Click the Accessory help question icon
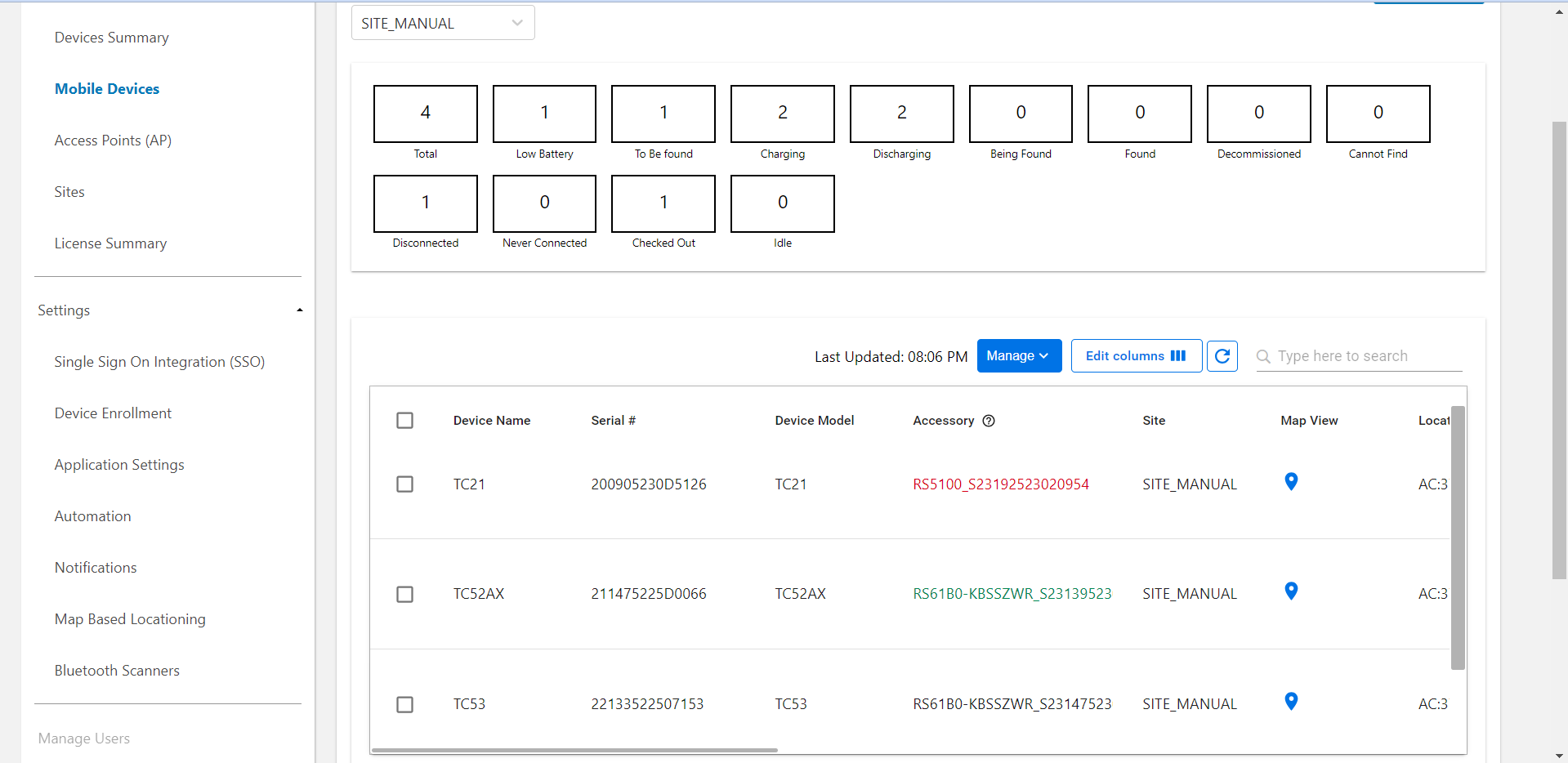The image size is (1568, 763). (x=989, y=421)
